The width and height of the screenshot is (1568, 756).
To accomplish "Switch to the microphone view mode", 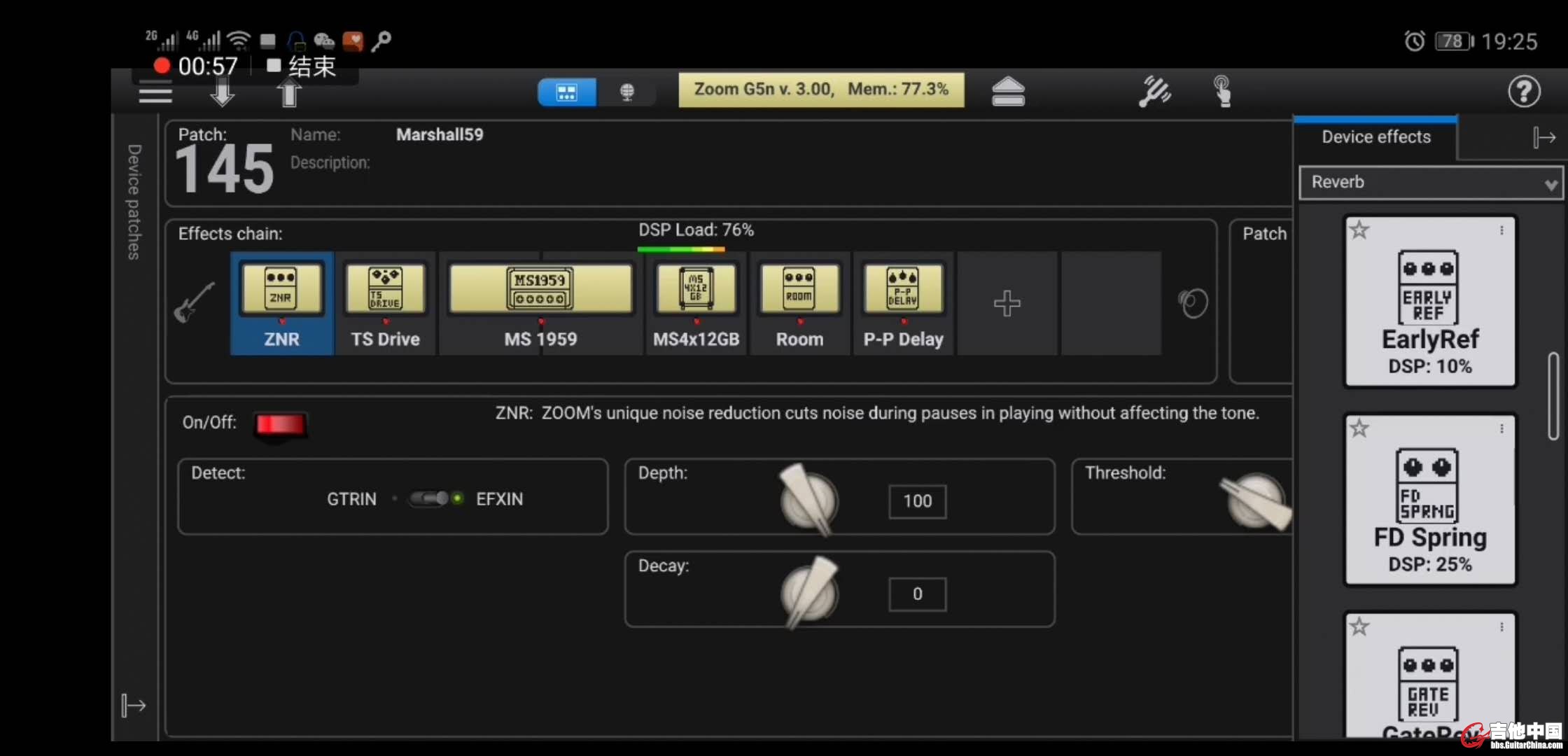I will pyautogui.click(x=627, y=92).
